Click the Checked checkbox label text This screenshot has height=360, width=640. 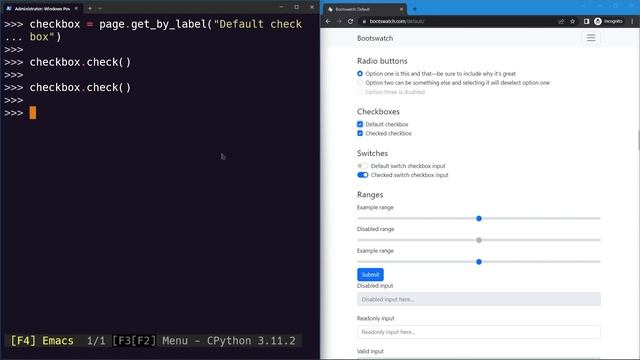(x=389, y=133)
